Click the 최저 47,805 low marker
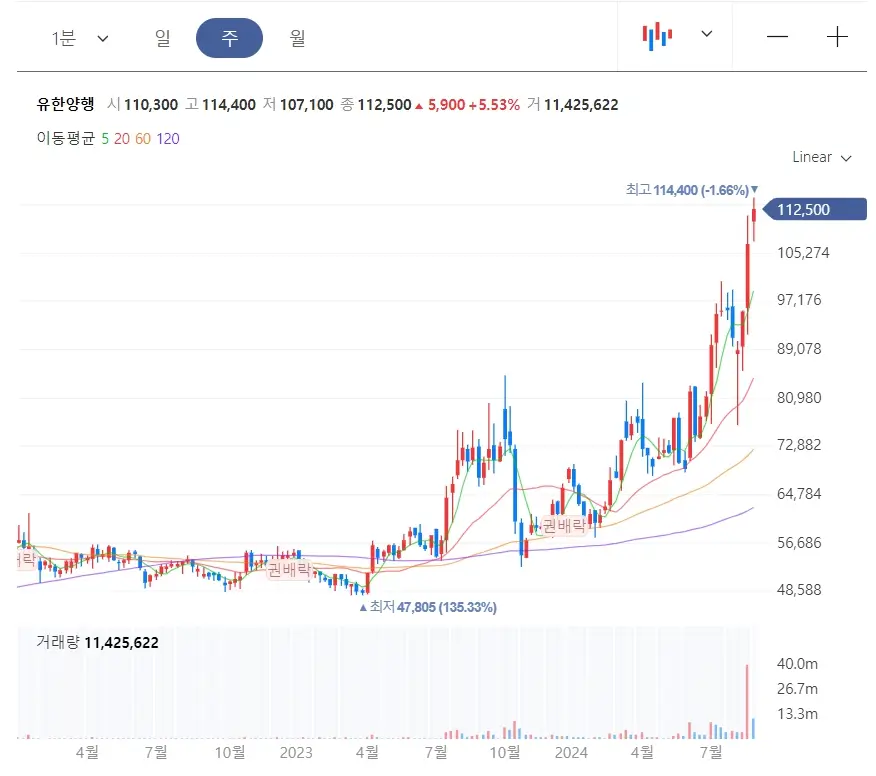Screen dimensions: 876x776 coord(428,607)
